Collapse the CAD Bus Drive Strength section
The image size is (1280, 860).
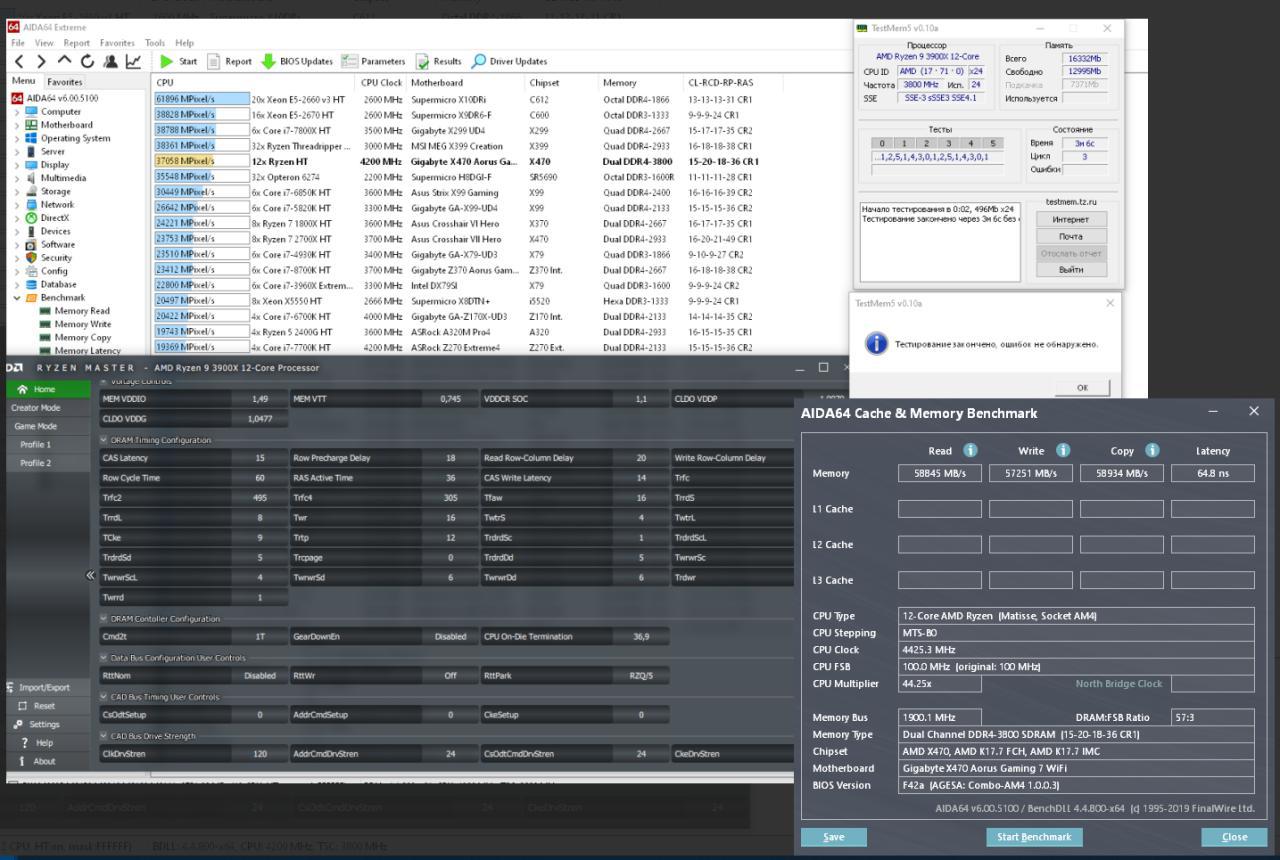point(105,736)
